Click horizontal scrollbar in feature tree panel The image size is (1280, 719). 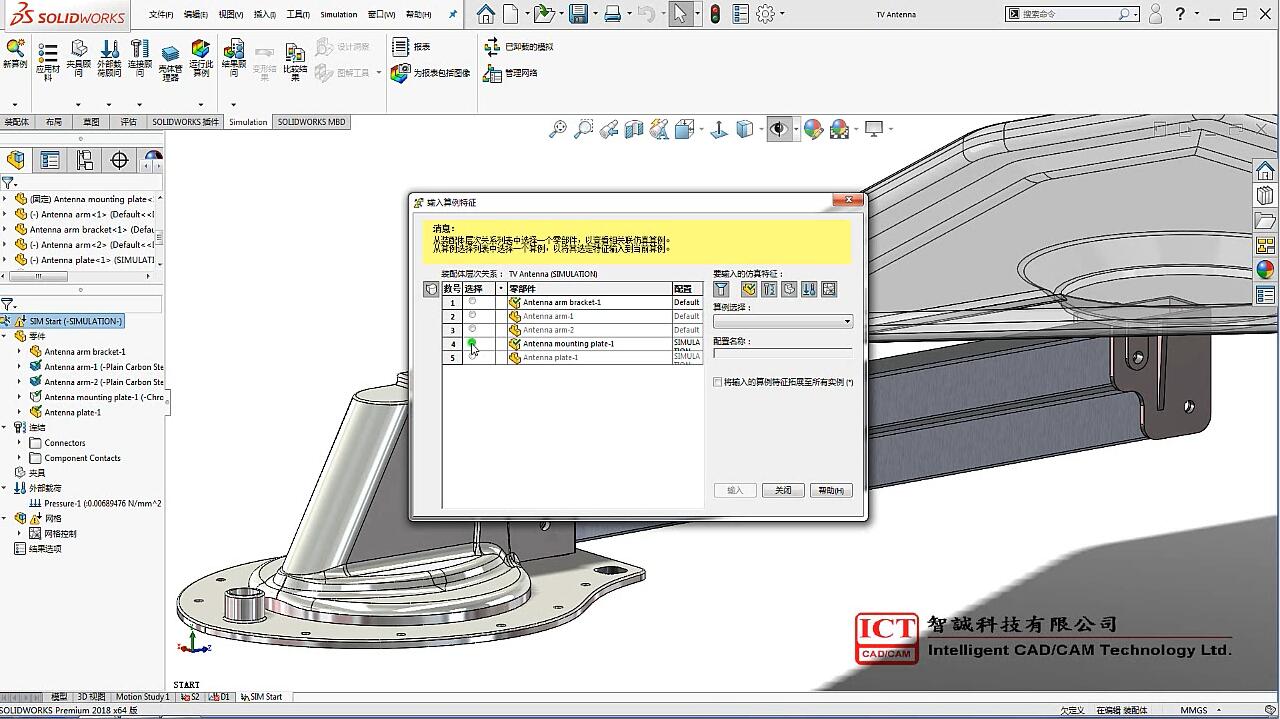[x=38, y=277]
